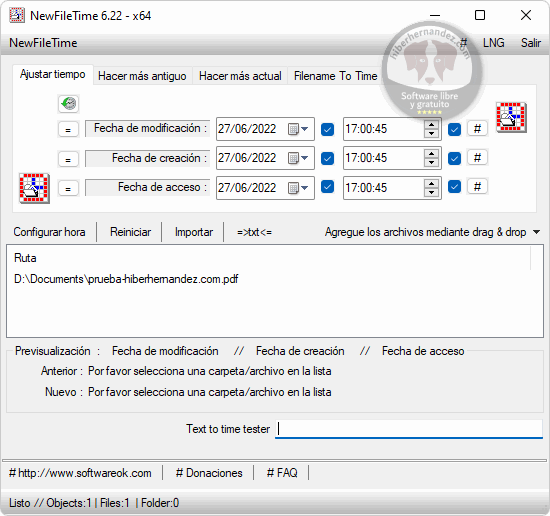The width and height of the screenshot is (550, 516).
Task: Toggle the time checkbox for Fecha de modificación
Action: pyautogui.click(x=454, y=129)
